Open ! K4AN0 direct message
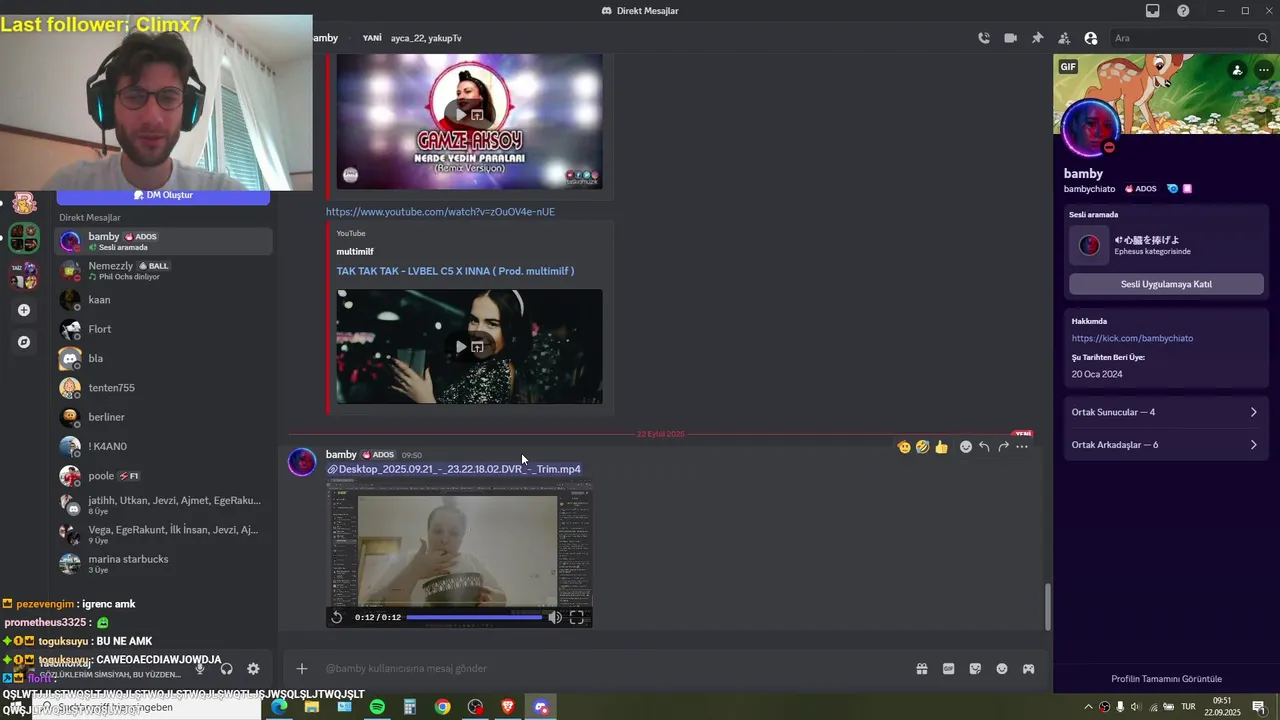1280x720 pixels. click(x=163, y=446)
